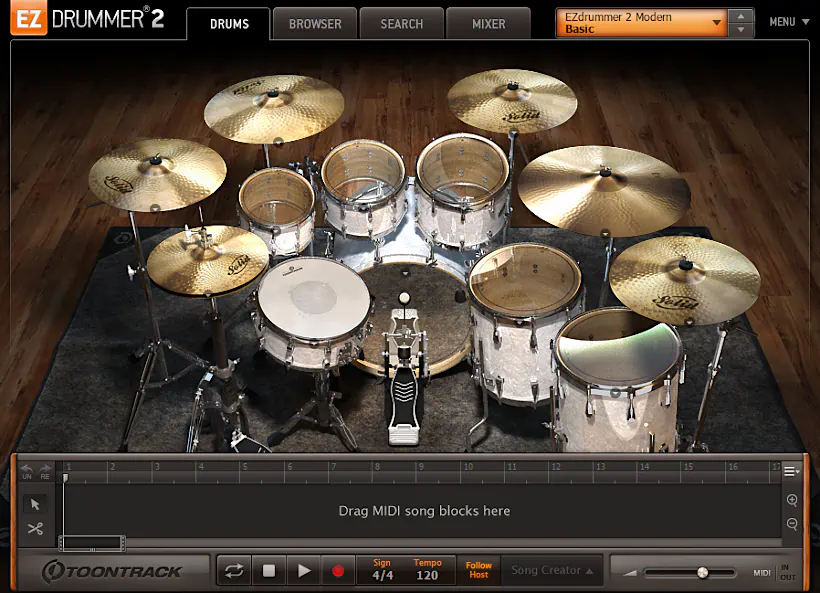Image resolution: width=820 pixels, height=593 pixels.
Task: Open the MIXER tab
Action: (488, 24)
